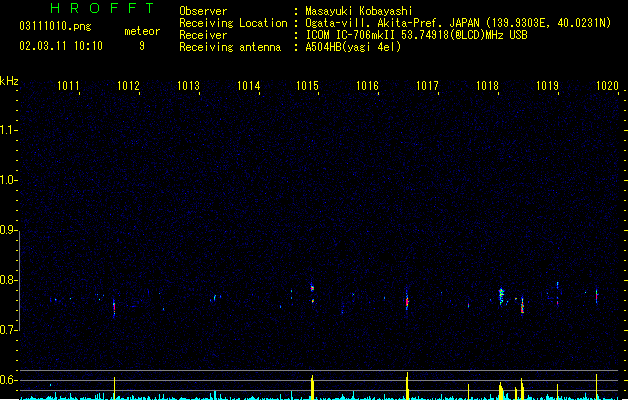Click the echo near 1020

tap(597, 296)
